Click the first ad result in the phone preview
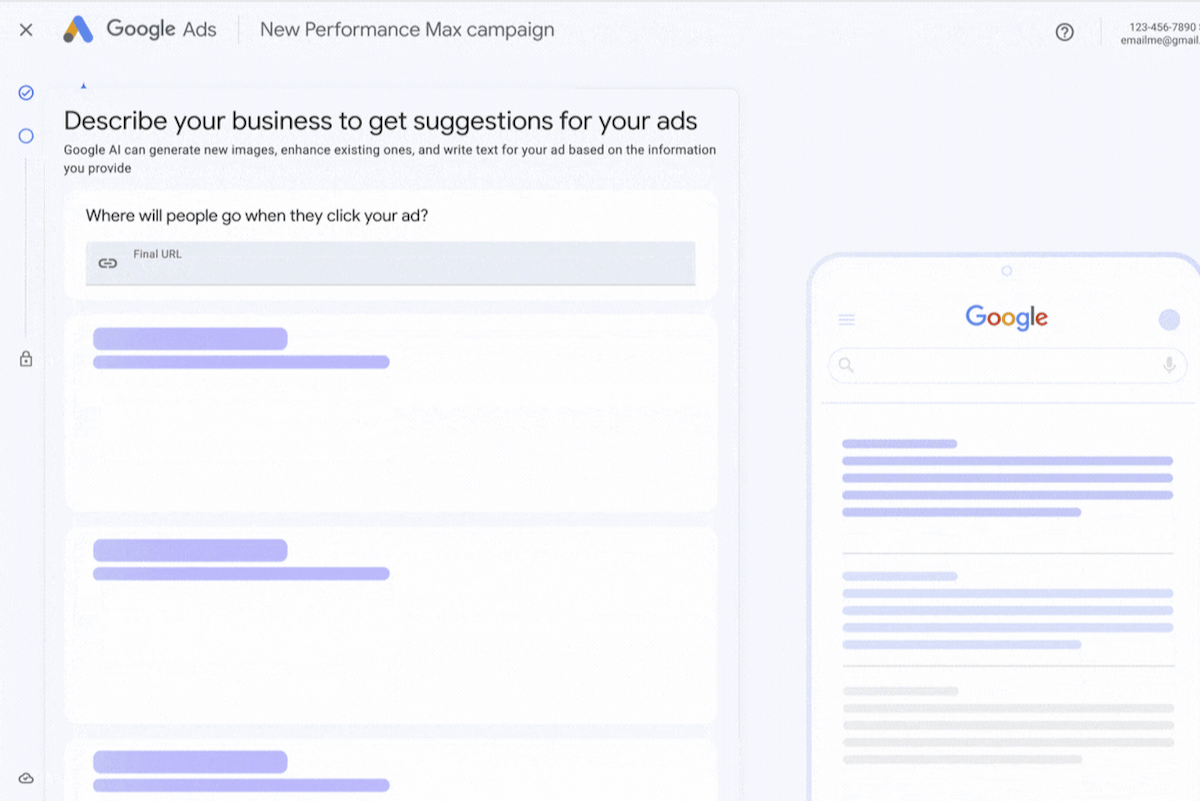 point(1006,477)
